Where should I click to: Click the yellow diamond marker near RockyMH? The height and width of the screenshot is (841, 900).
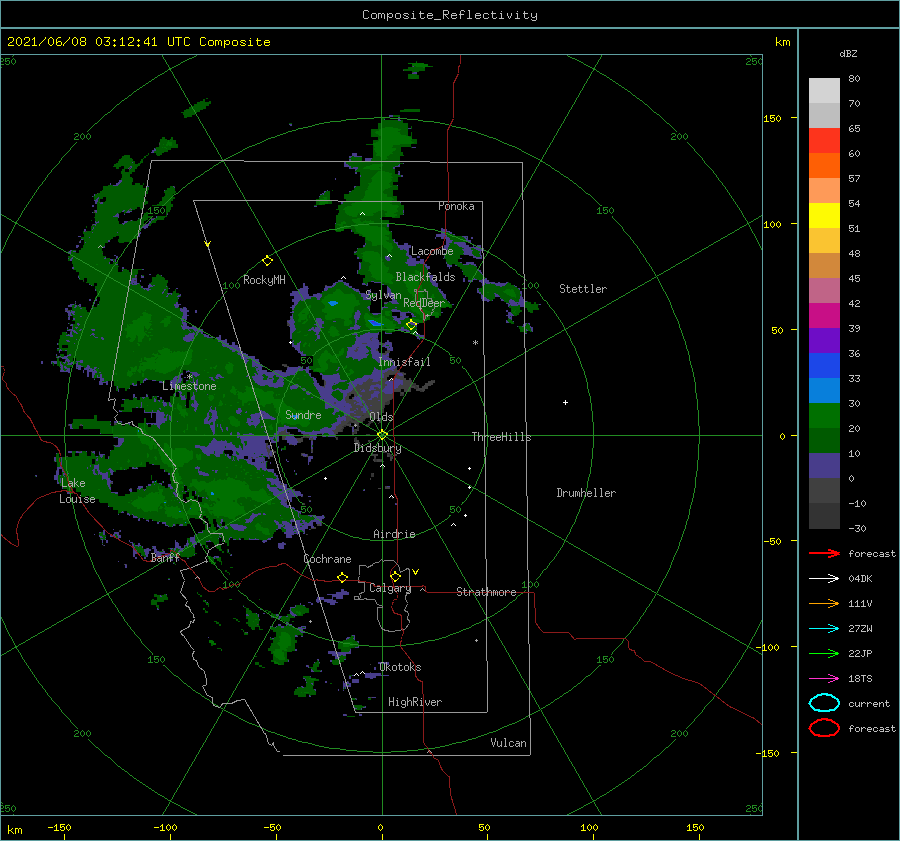click(x=267, y=261)
